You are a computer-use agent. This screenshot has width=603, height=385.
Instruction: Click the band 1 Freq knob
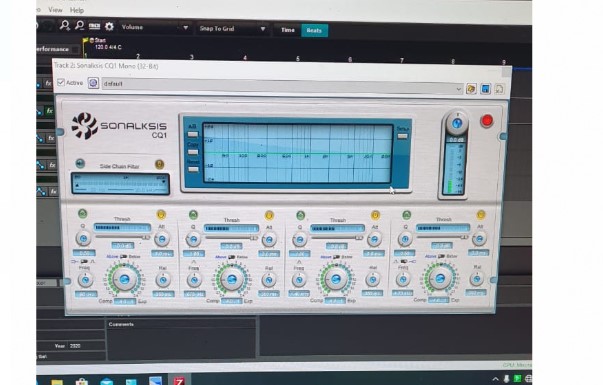coord(85,280)
